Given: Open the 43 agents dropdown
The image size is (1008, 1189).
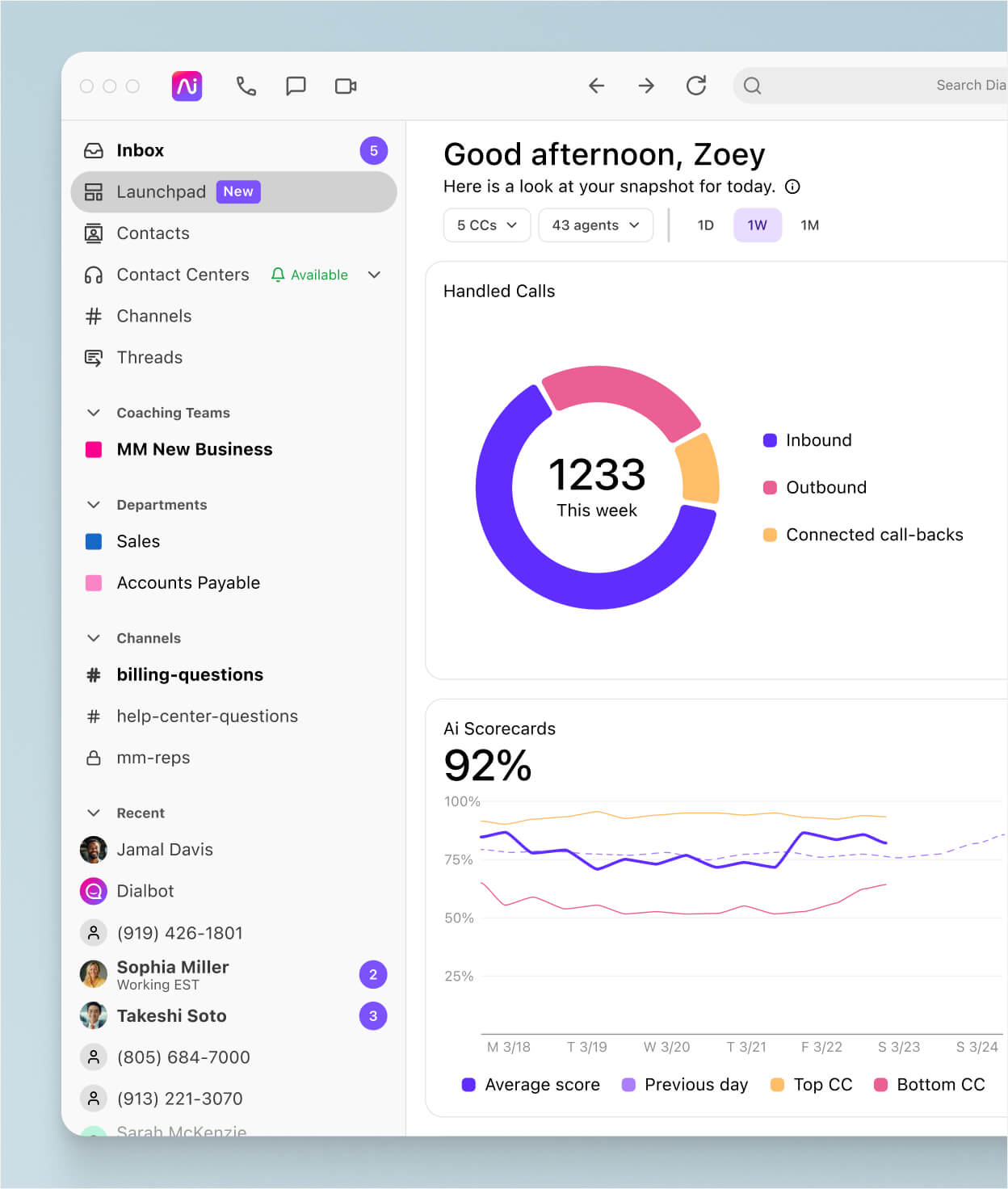Looking at the screenshot, I should tap(595, 225).
